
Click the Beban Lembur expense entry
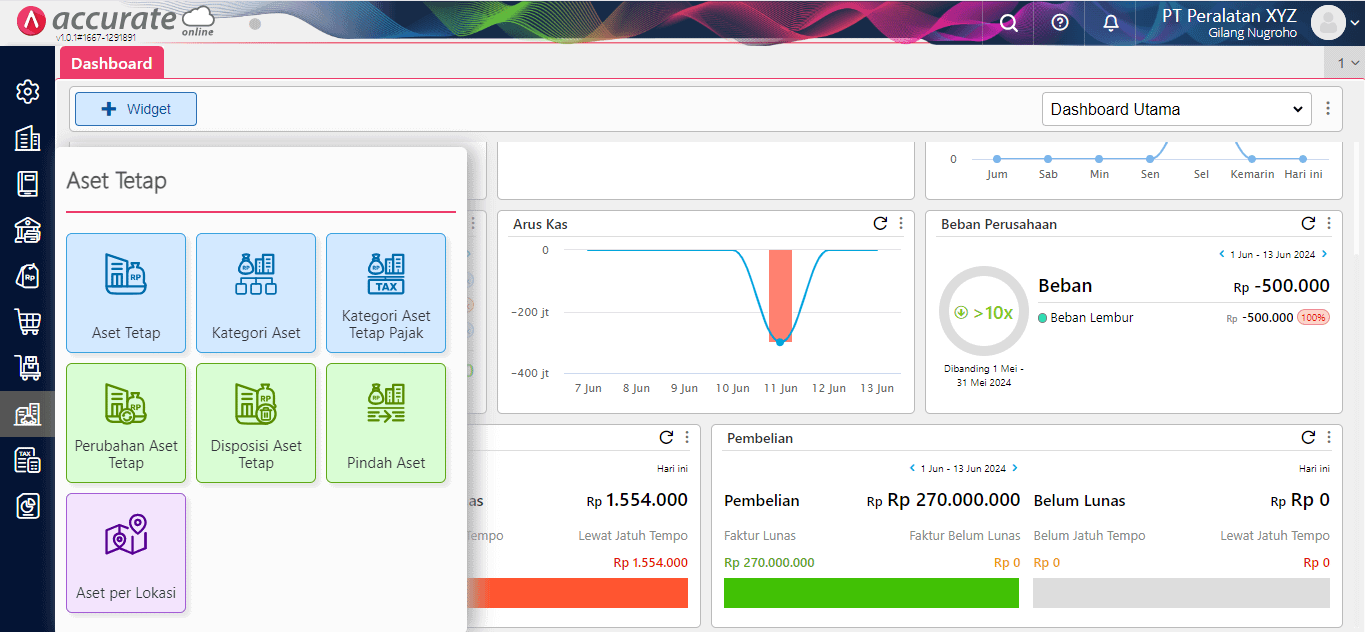1092,318
